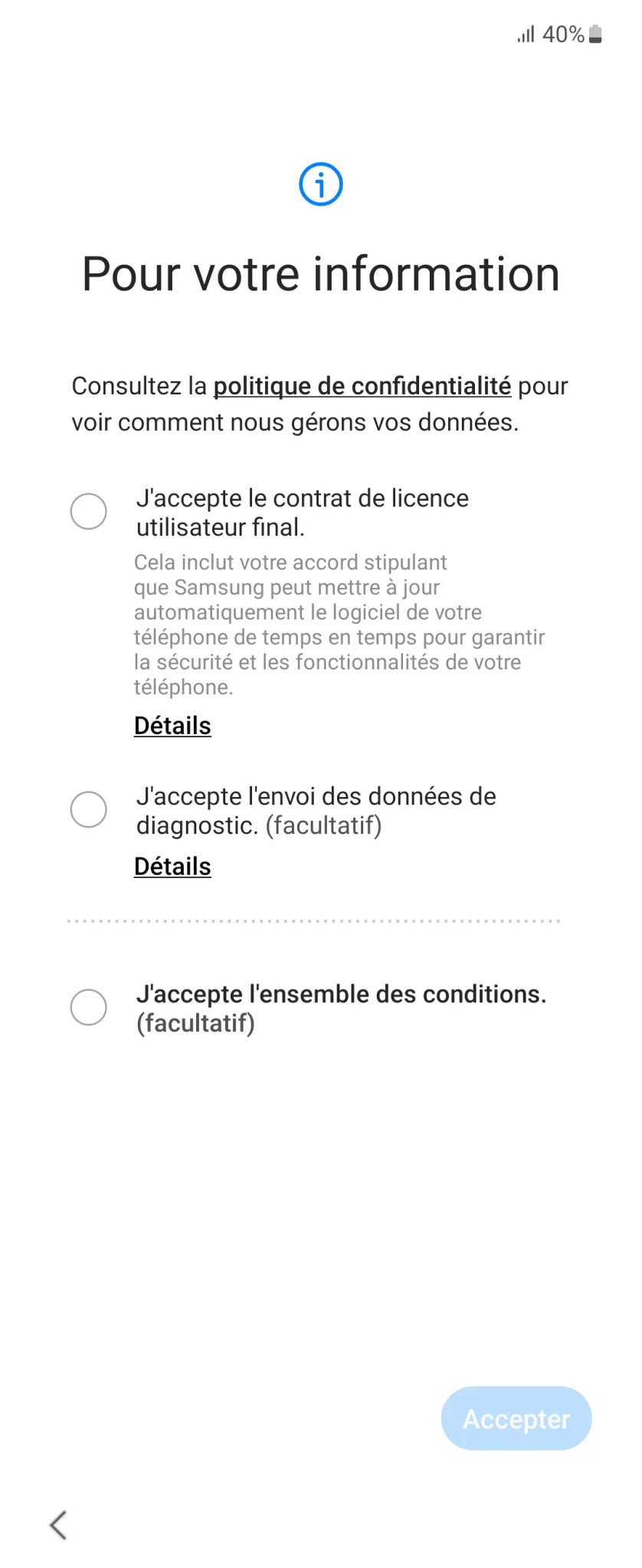The image size is (642, 1568).
Task: Tap the signal strength icon
Action: [526, 34]
